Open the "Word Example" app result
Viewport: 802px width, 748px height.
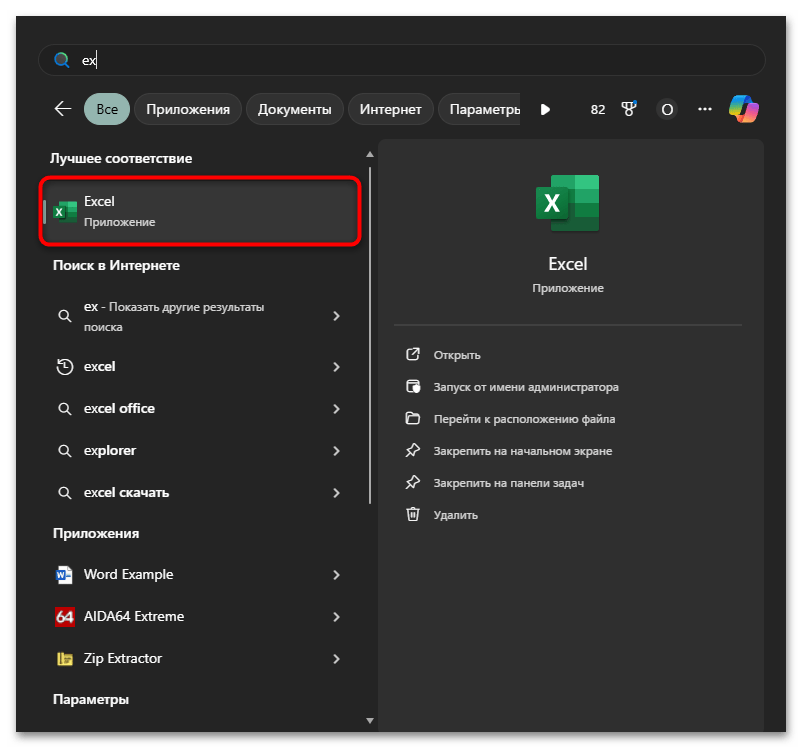[197, 575]
